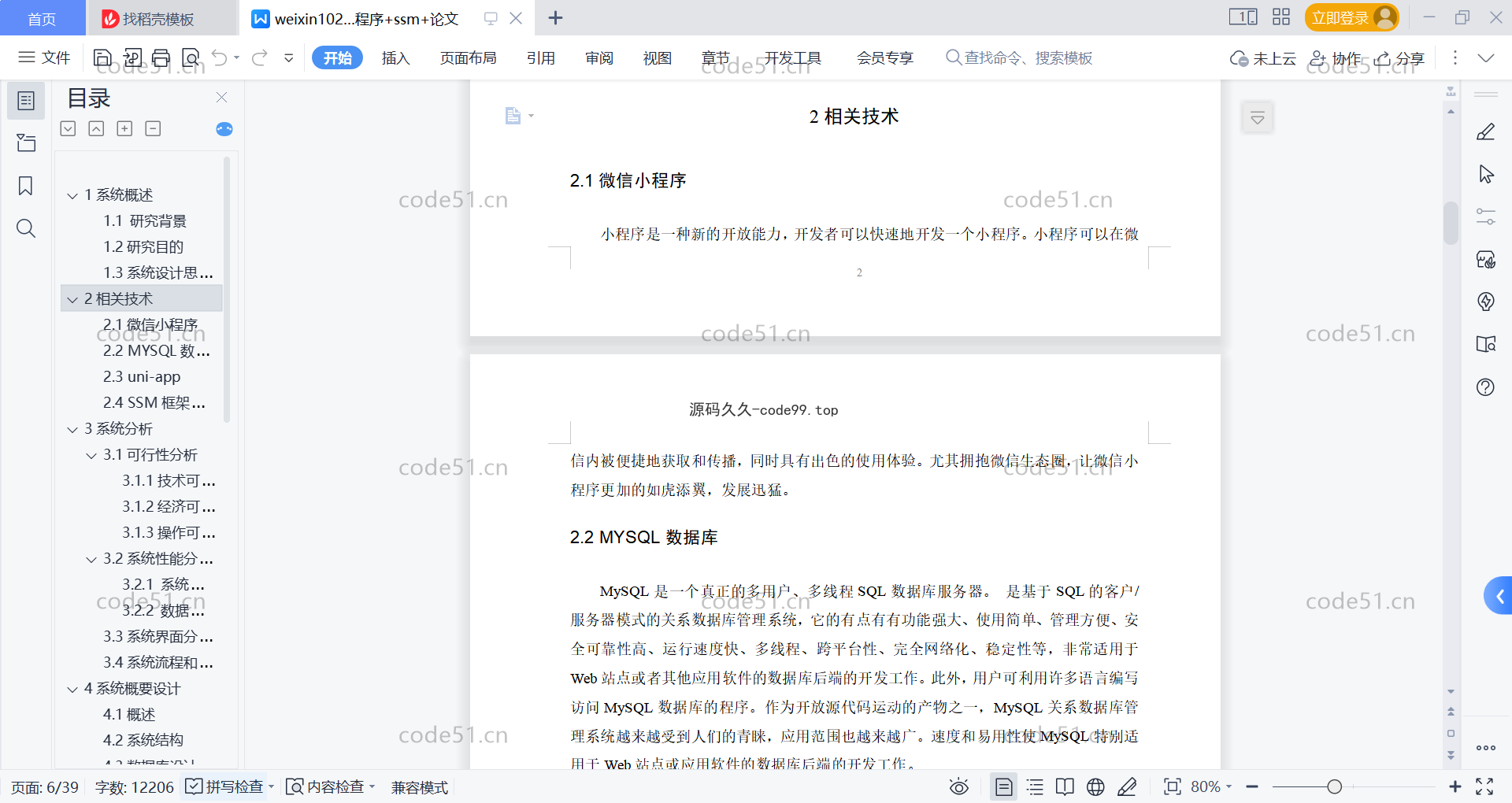Open quick access toolbar customize dropdown
Screen dimensions: 1512x803
click(x=289, y=57)
